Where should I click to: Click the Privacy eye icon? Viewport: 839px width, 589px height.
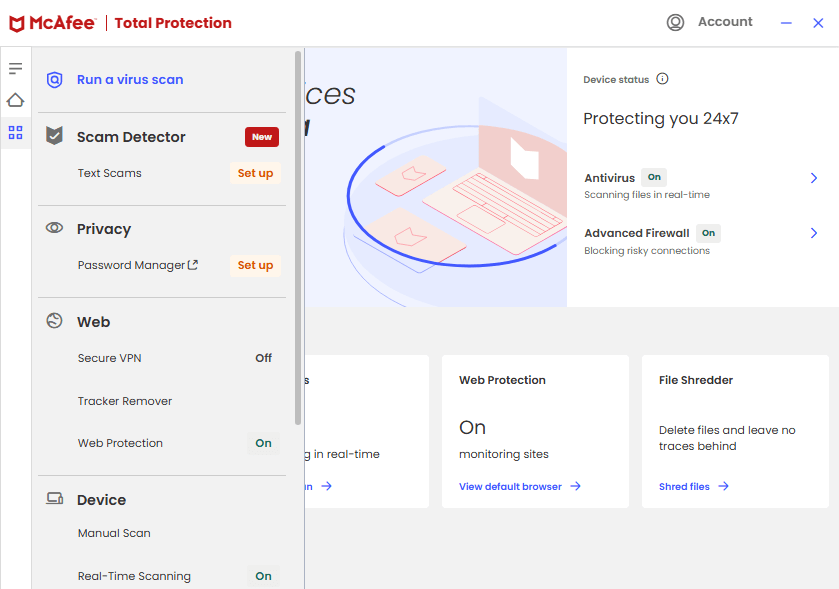(55, 229)
